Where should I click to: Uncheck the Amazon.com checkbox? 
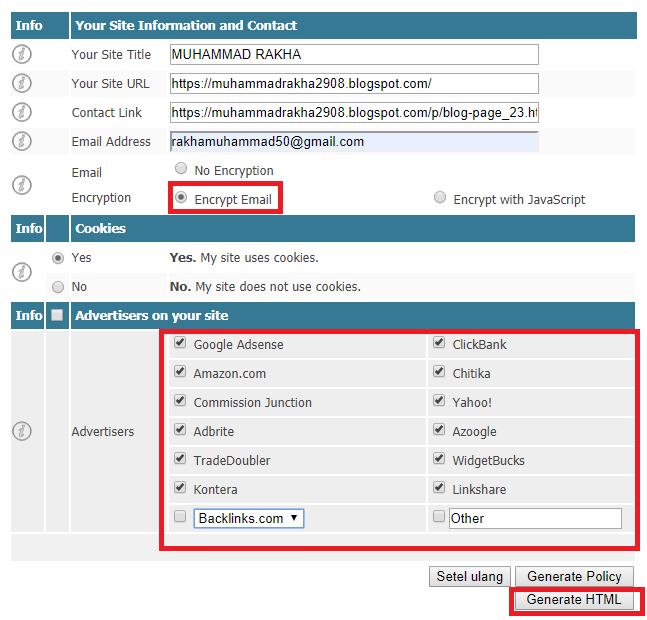click(x=180, y=371)
